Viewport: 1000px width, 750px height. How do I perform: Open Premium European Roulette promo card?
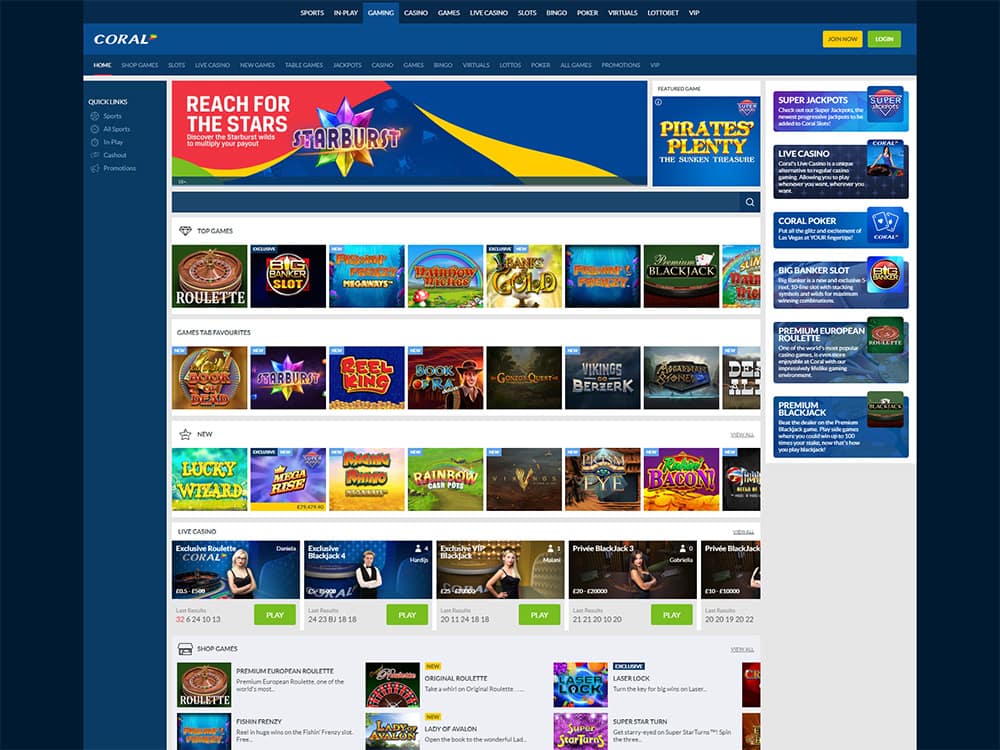841,351
